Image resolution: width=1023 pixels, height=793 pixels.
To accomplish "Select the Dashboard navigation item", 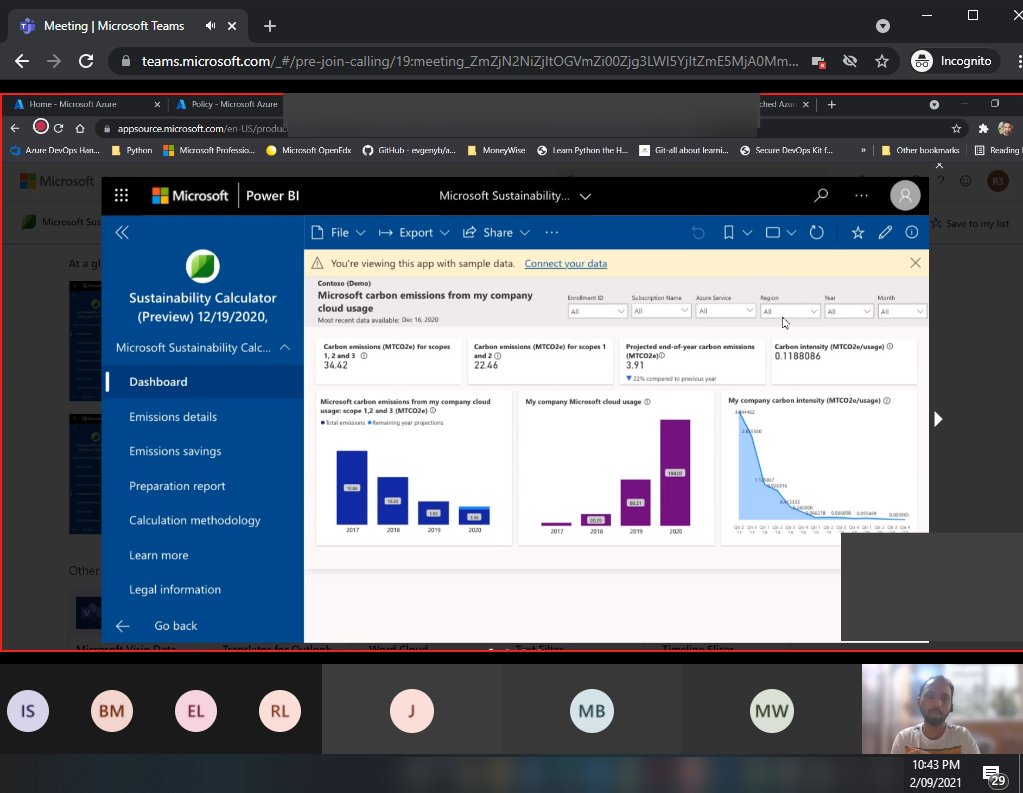I will (202, 382).
